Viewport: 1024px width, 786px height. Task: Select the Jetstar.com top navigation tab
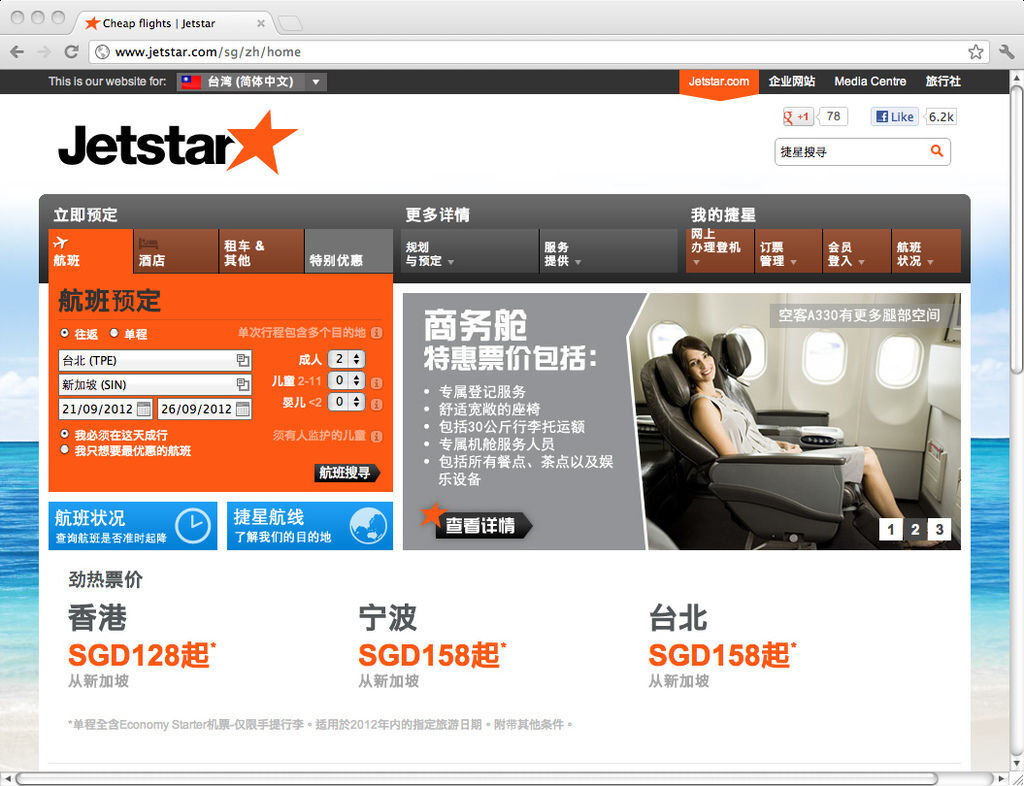719,82
